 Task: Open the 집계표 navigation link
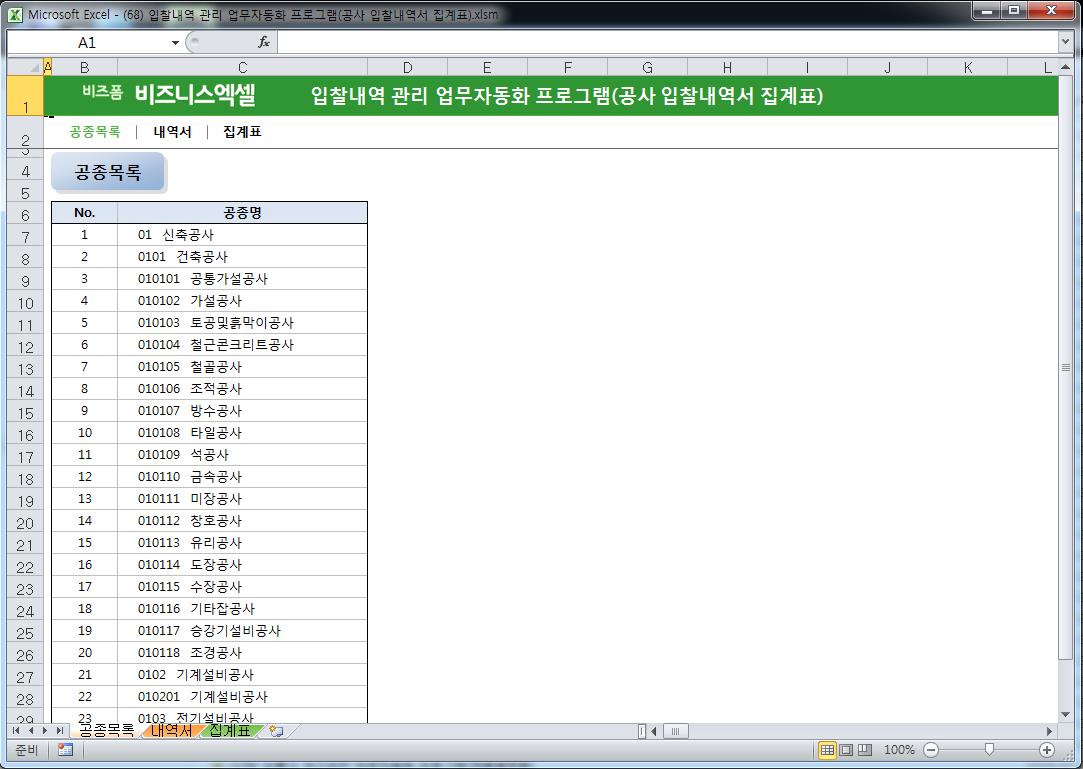(x=242, y=131)
